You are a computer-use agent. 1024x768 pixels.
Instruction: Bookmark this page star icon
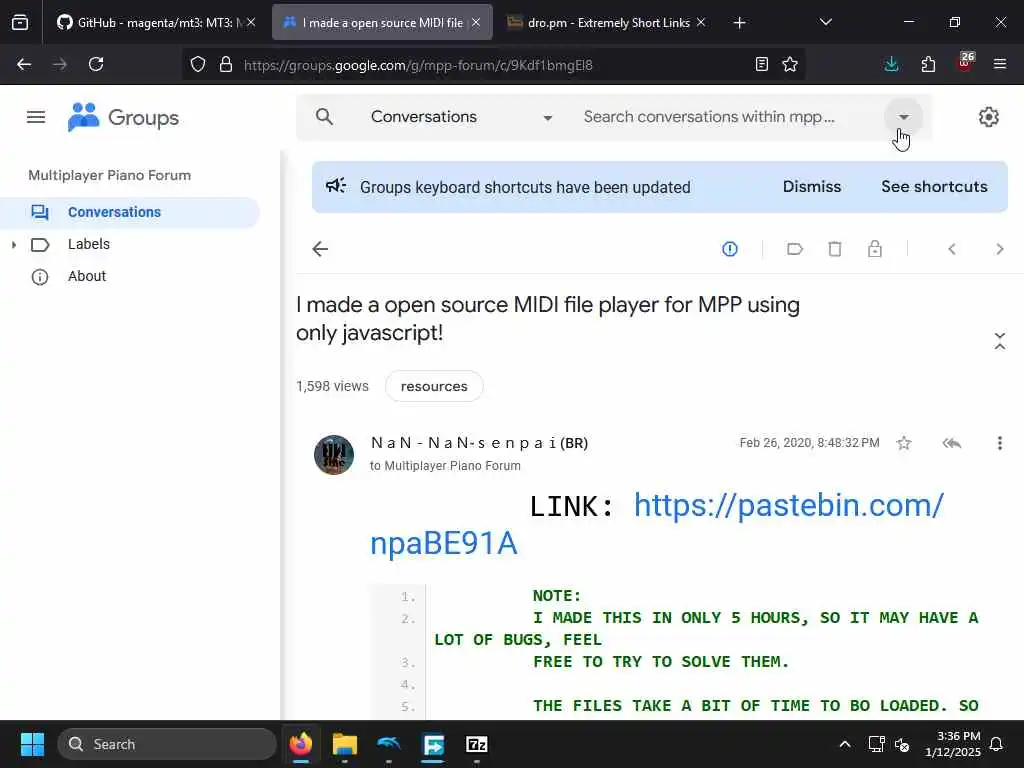tap(790, 64)
